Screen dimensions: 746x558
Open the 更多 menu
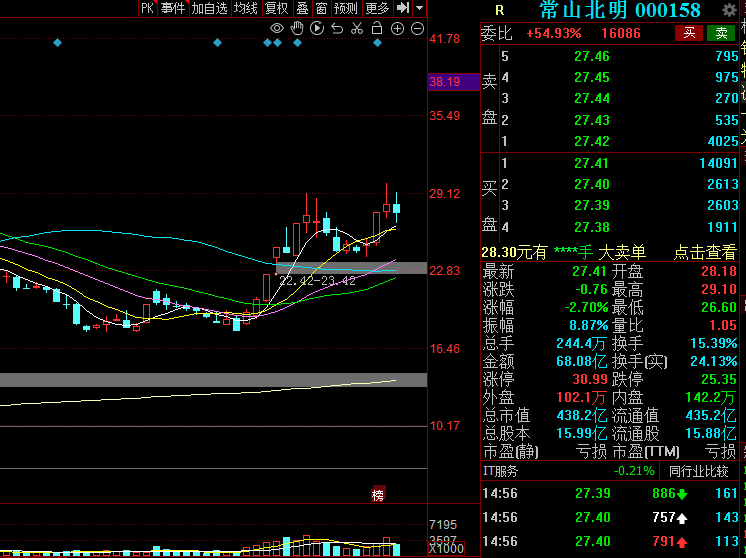(x=377, y=8)
